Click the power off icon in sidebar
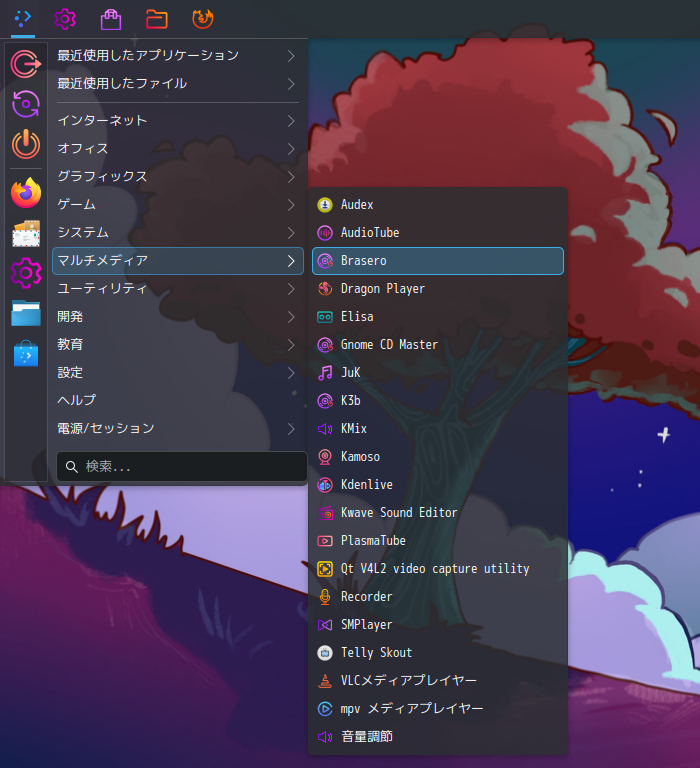The image size is (700, 768). pos(26,144)
